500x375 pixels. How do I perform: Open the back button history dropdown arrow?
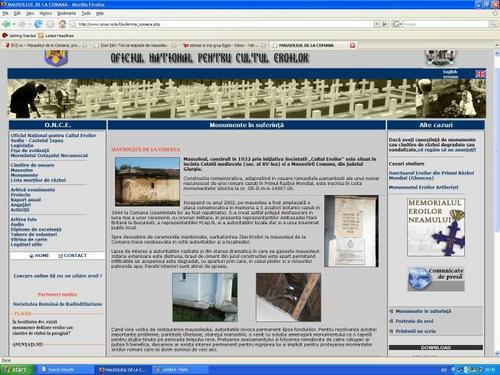coord(14,24)
